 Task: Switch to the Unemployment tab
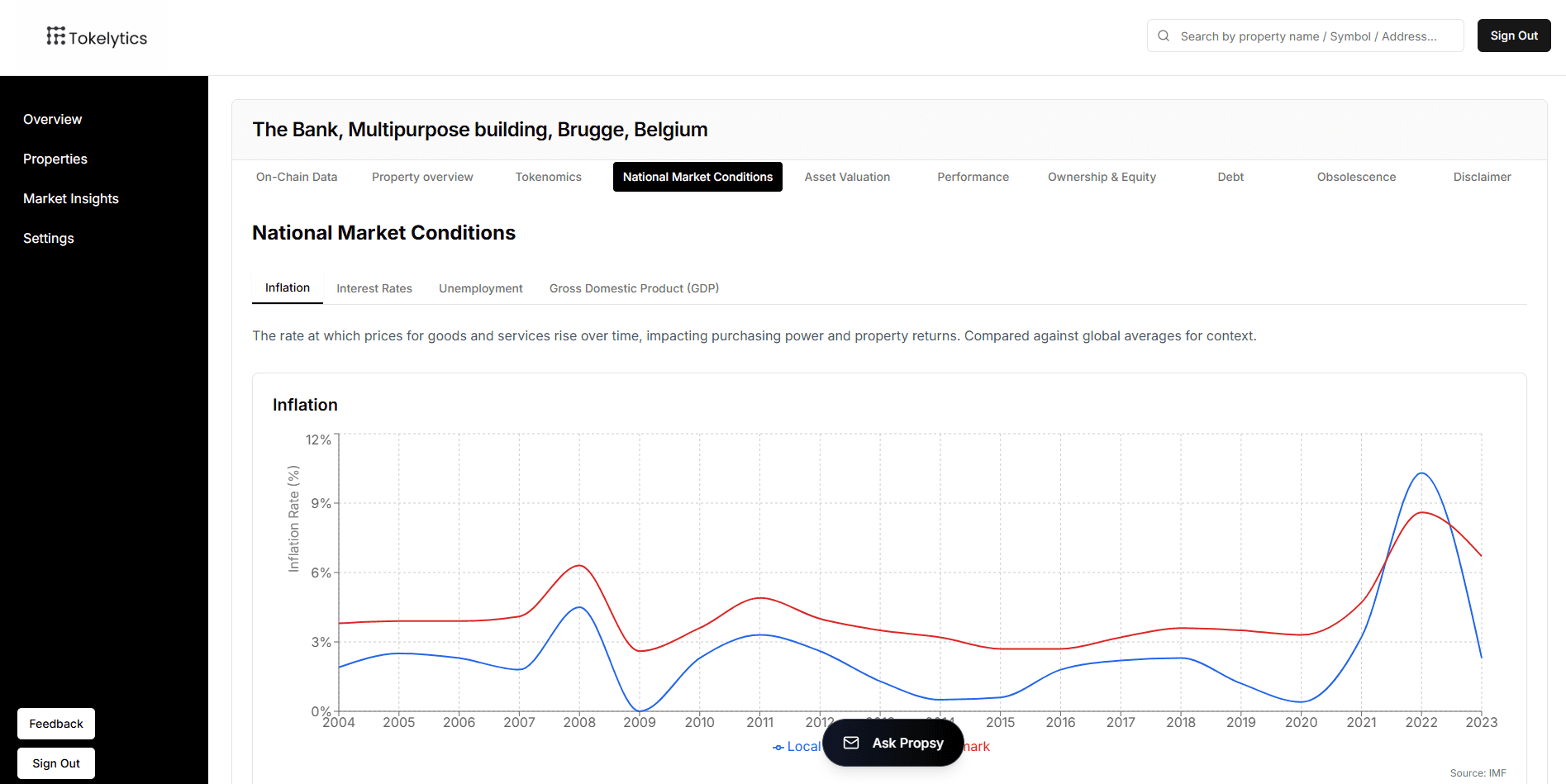coord(480,288)
